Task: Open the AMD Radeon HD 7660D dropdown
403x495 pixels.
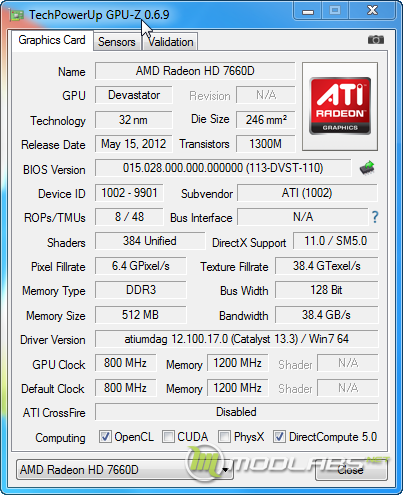Action: (125, 470)
